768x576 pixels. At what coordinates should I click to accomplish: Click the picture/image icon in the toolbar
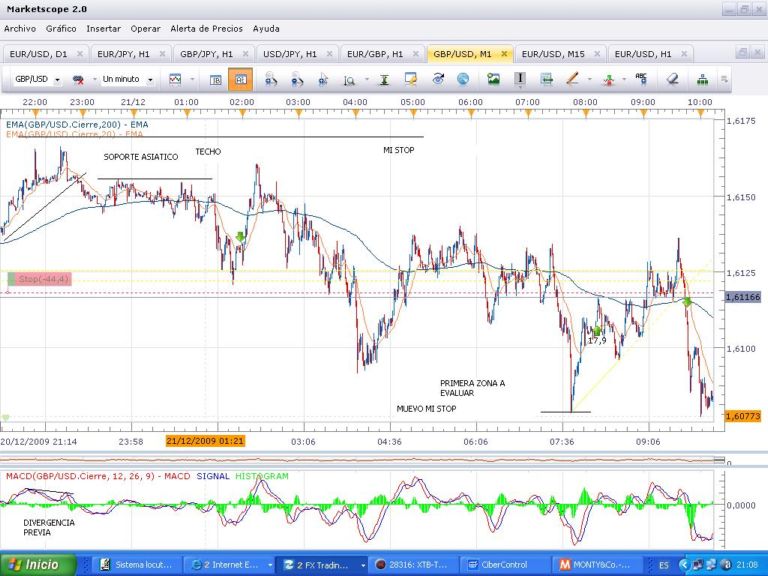click(493, 79)
